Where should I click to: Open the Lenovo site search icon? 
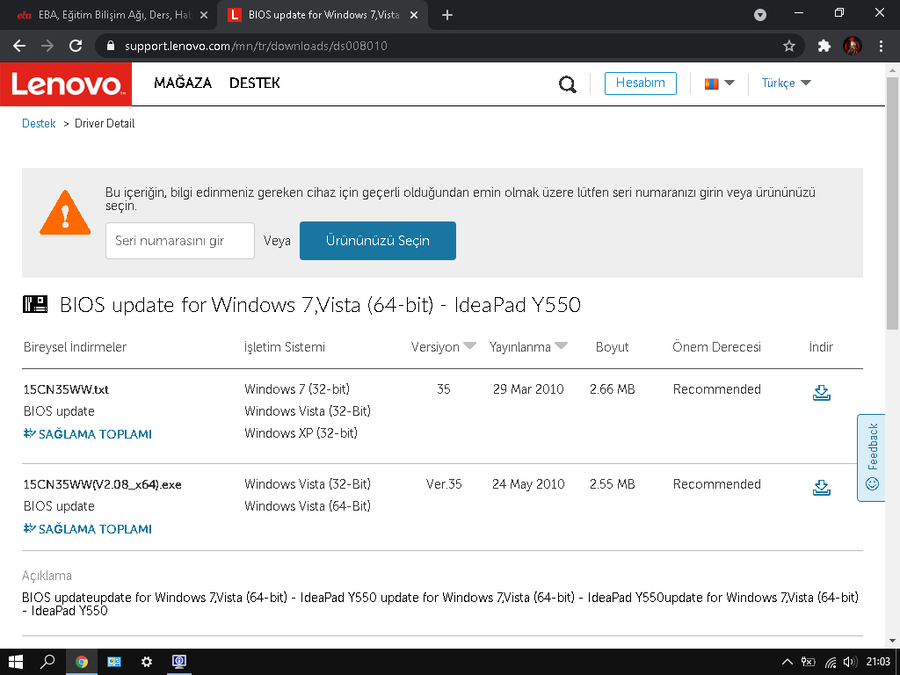point(568,84)
